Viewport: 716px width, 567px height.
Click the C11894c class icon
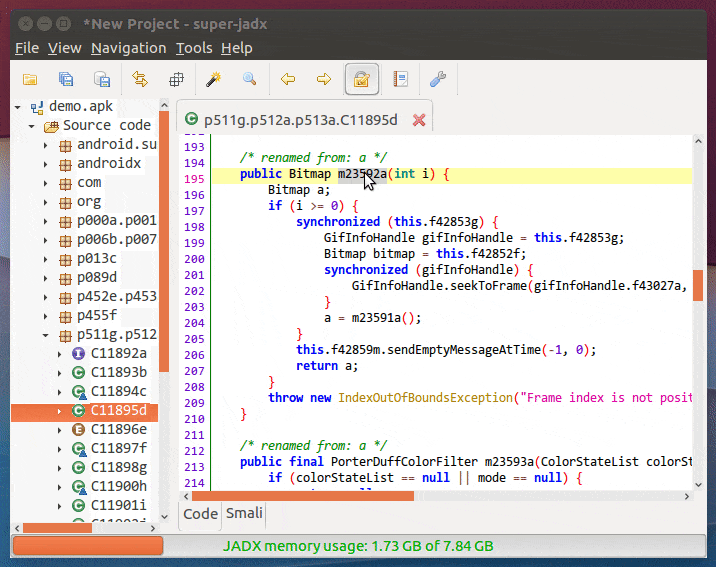pos(79,392)
